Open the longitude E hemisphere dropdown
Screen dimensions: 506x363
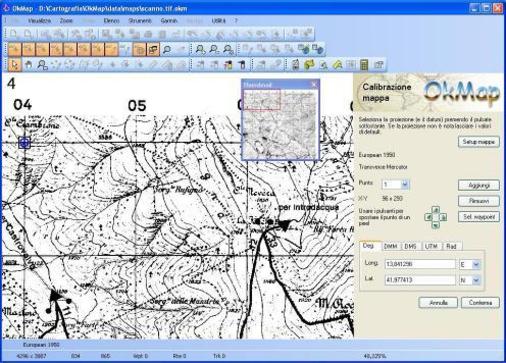pos(476,264)
